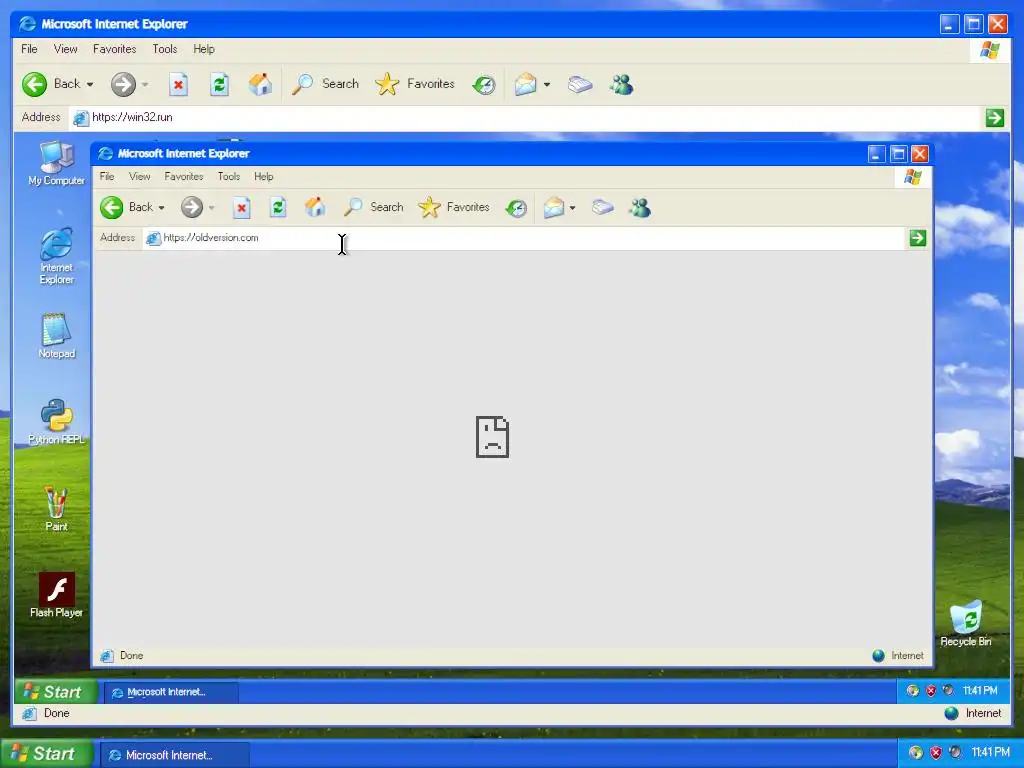Click Done text in outer window status bar
1024x768 pixels.
[56, 713]
